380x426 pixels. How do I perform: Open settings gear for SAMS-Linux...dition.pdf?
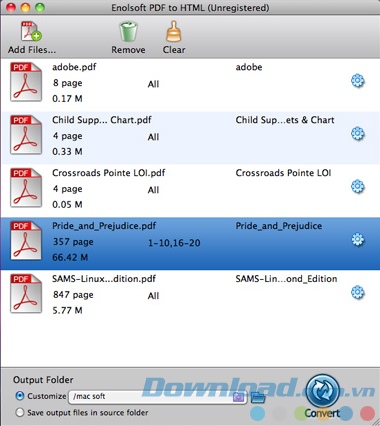[x=358, y=292]
